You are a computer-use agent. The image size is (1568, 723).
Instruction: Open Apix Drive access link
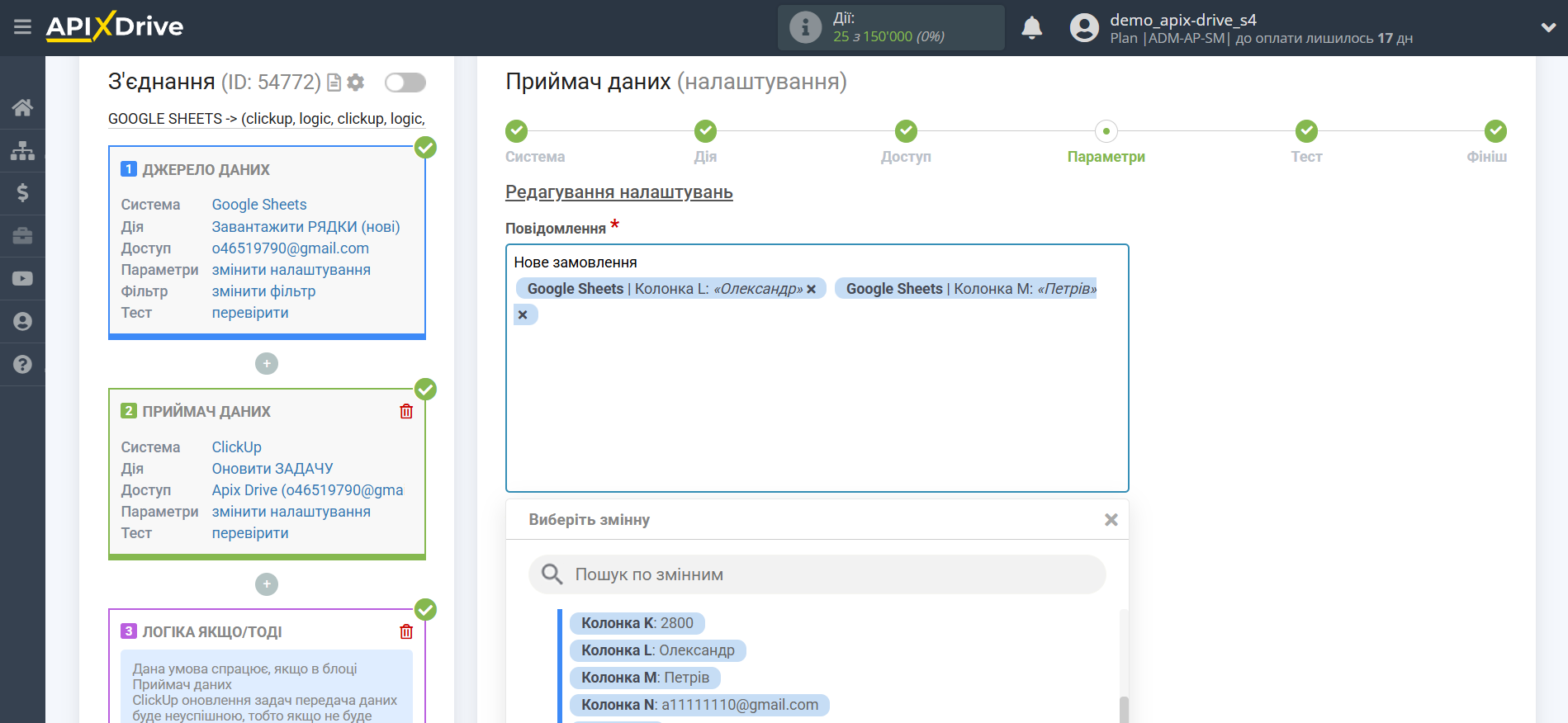(x=308, y=490)
